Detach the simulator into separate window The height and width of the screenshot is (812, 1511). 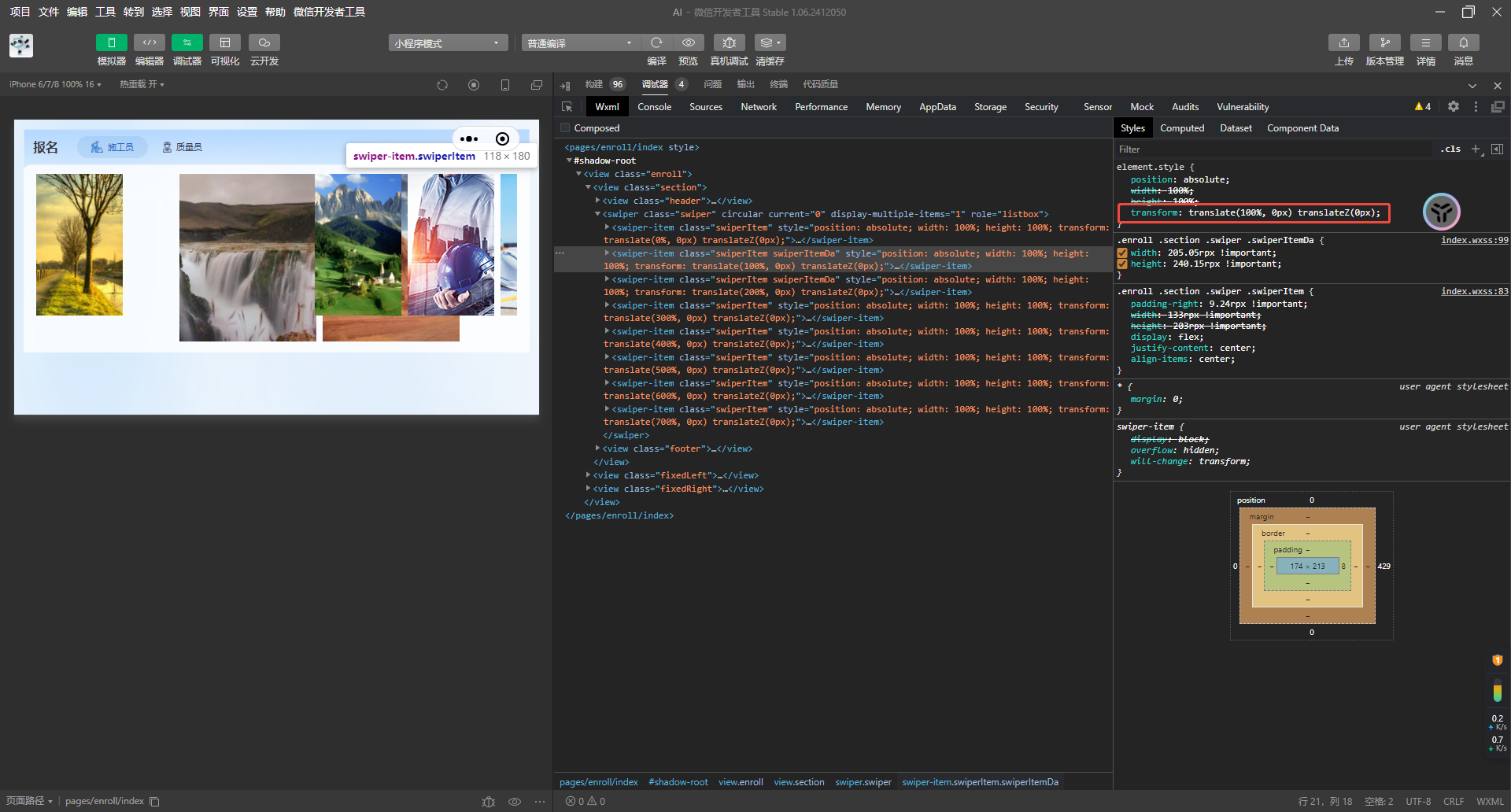[x=537, y=85]
